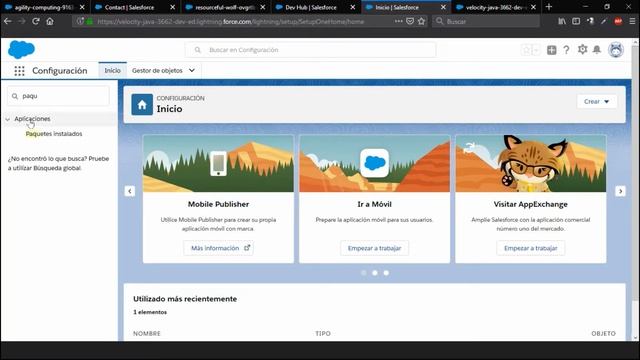Image resolution: width=640 pixels, height=360 pixels.
Task: Open the Crear dropdown
Action: tap(596, 102)
